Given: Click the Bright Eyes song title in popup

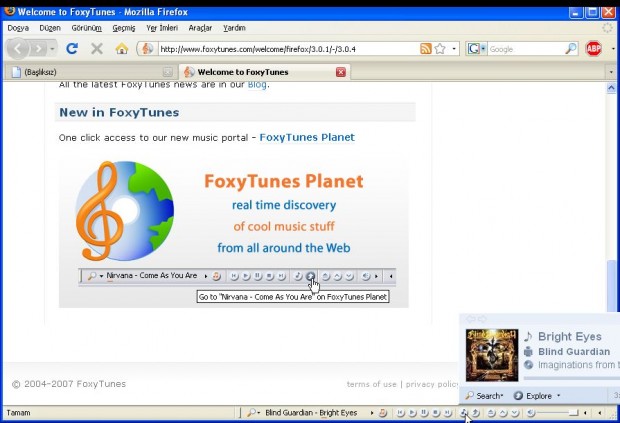Looking at the screenshot, I should tap(570, 336).
